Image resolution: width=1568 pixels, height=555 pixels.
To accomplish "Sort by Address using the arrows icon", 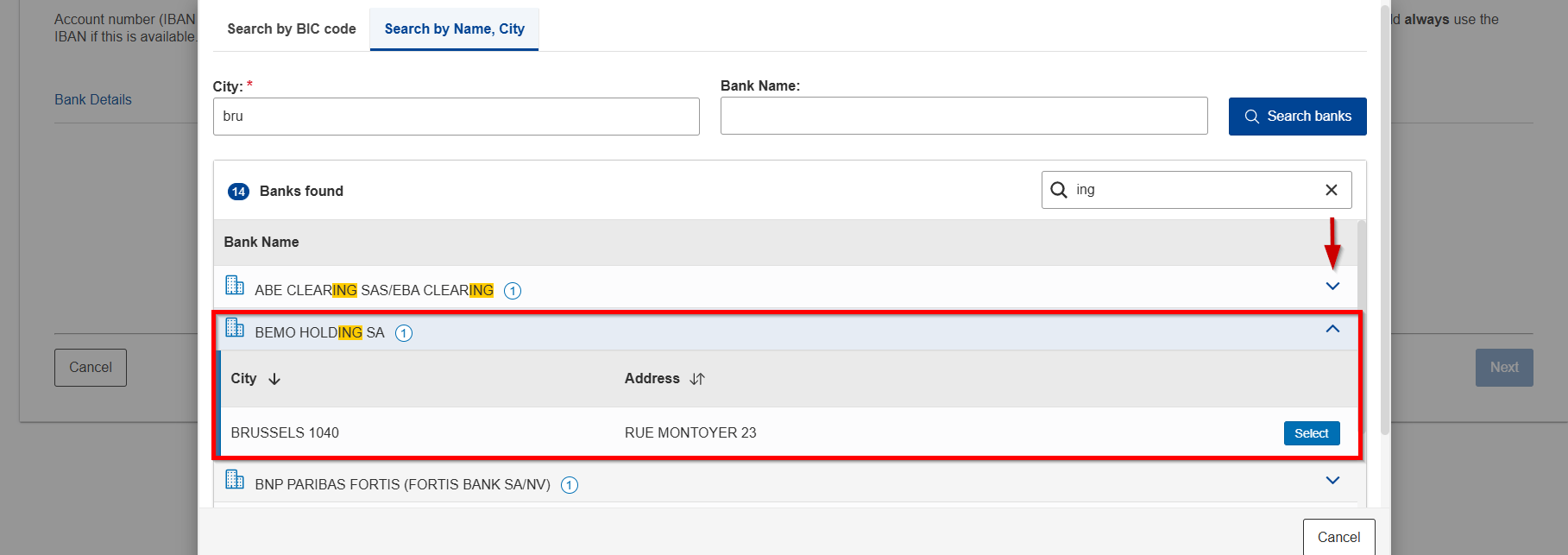I will pos(697,379).
